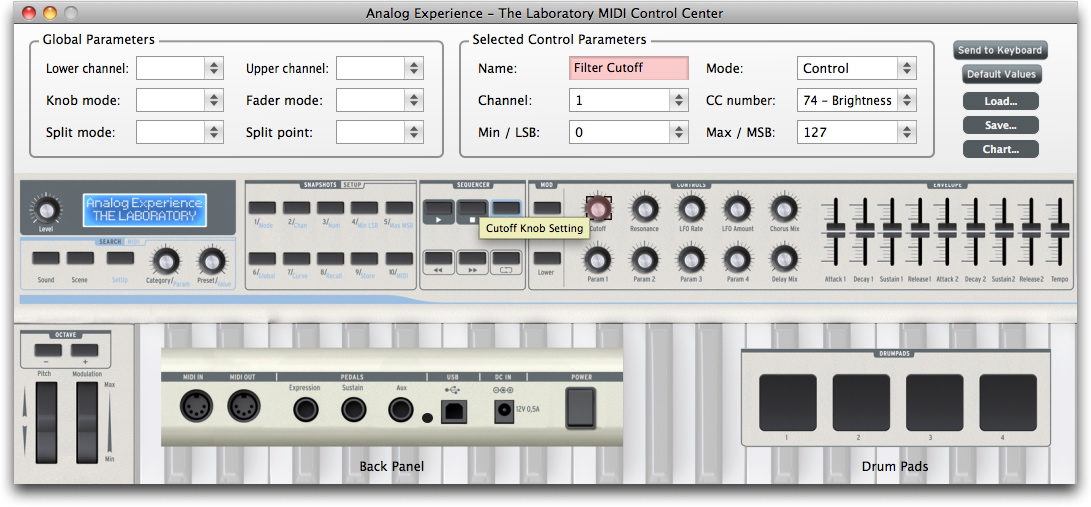Click the sequencer play button
The width and height of the screenshot is (1091, 507).
click(438, 211)
